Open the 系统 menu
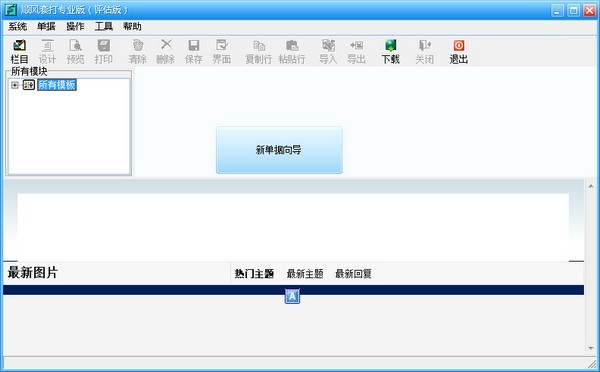Viewport: 600px width, 372px height. pyautogui.click(x=18, y=26)
